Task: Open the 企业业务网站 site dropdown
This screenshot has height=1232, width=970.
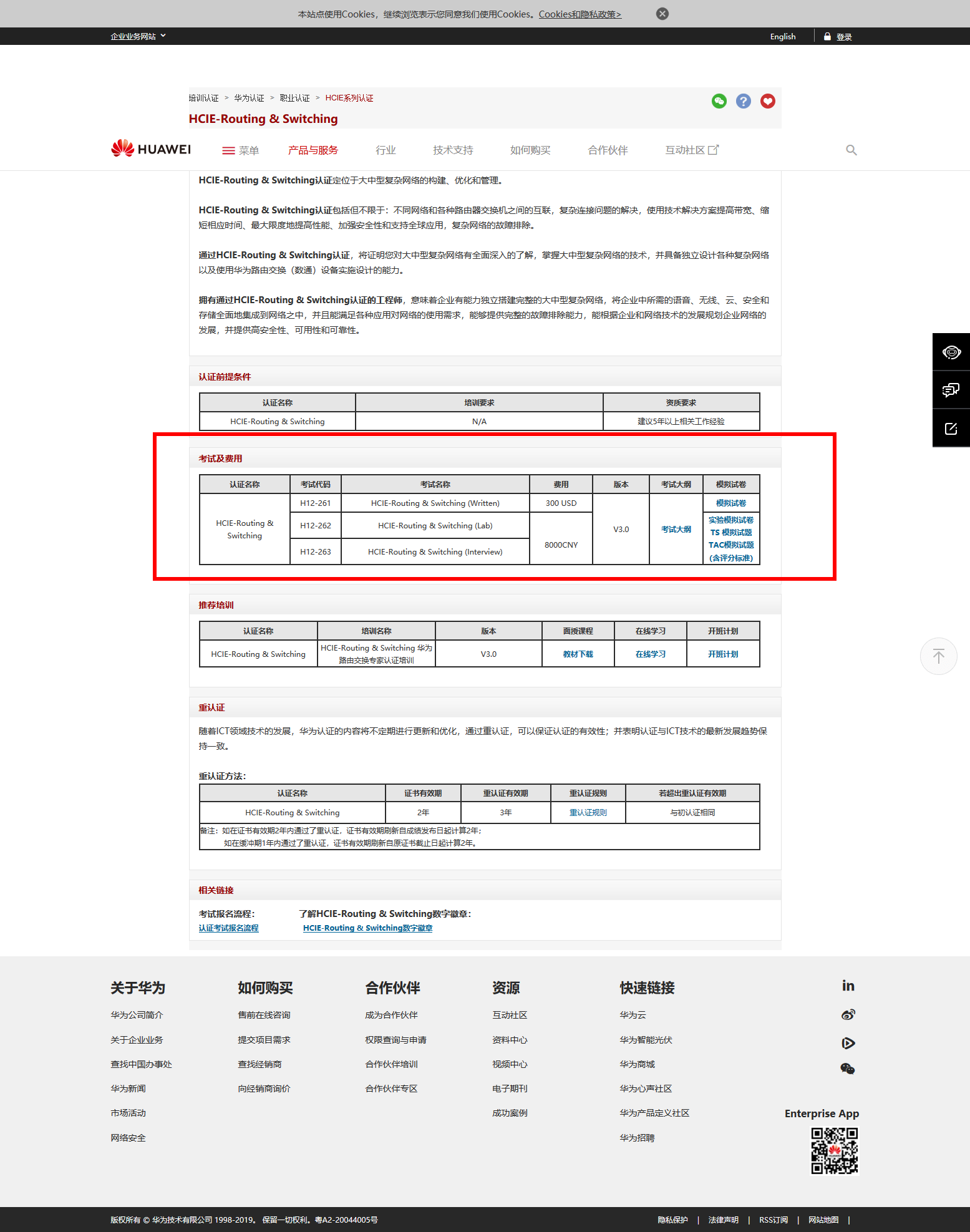Action: [138, 36]
